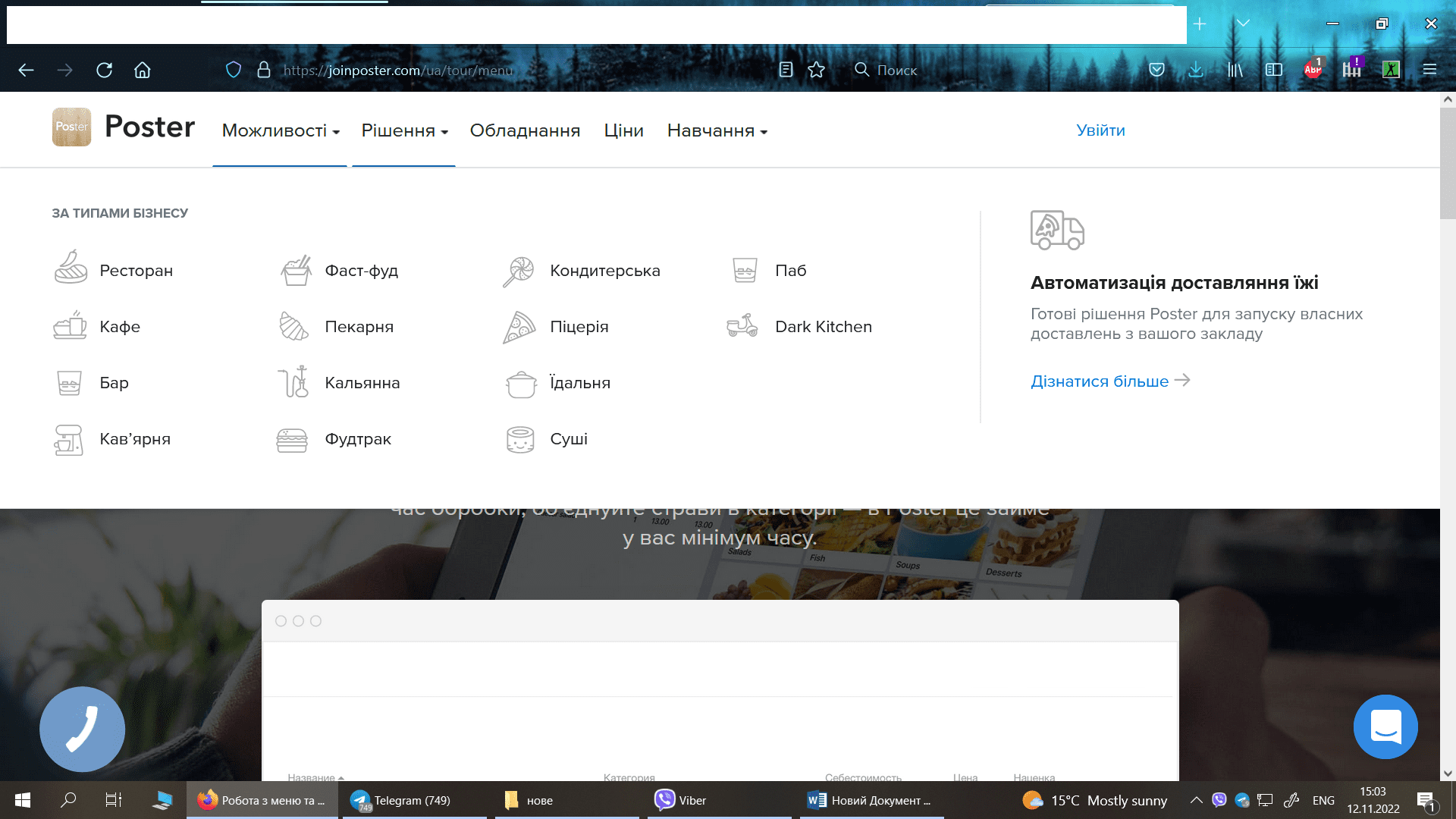Click the Піцерія pizza slice icon
Image resolution: width=1456 pixels, height=819 pixels.
[x=519, y=327]
